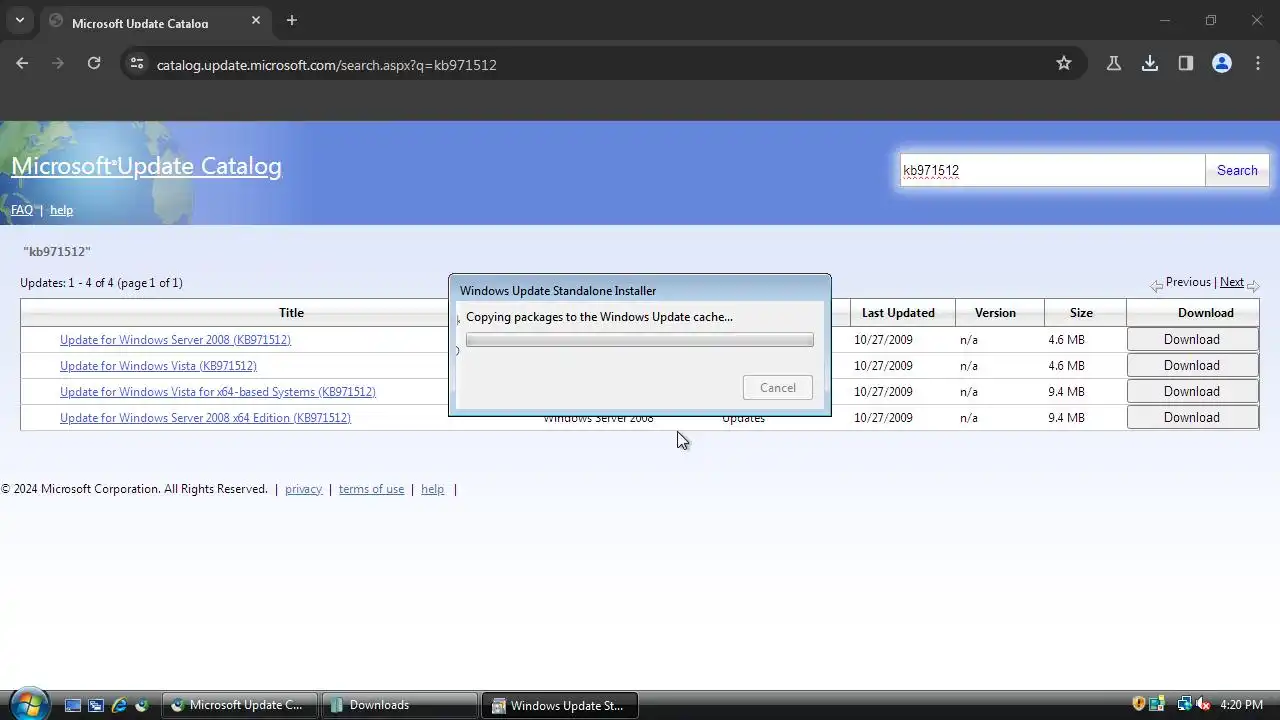This screenshot has height=720, width=1280.
Task: Open the Chrome profile avatar
Action: click(1222, 63)
